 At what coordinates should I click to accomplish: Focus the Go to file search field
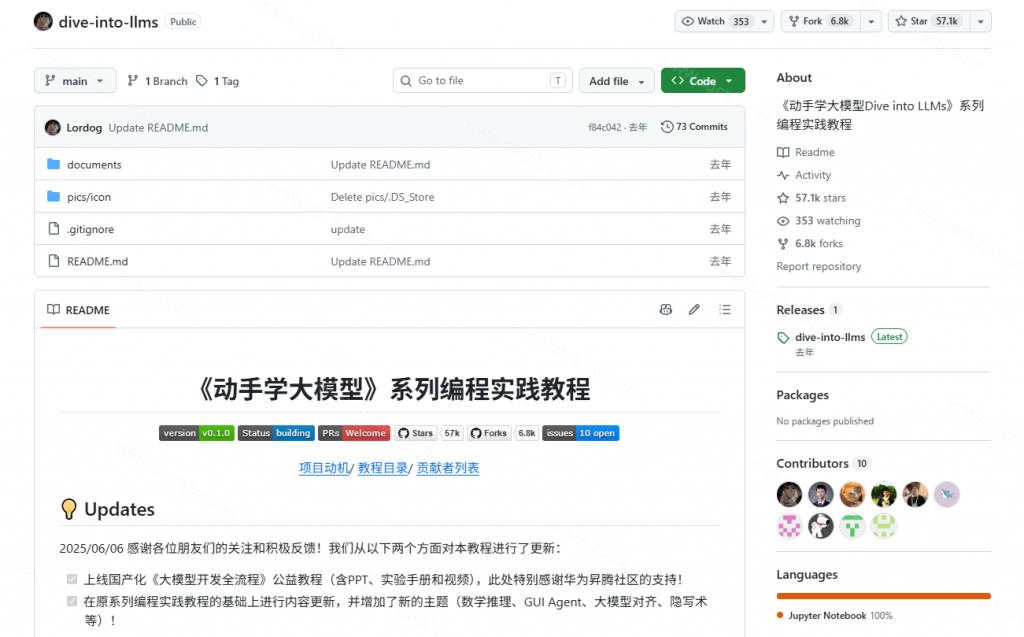pos(483,80)
